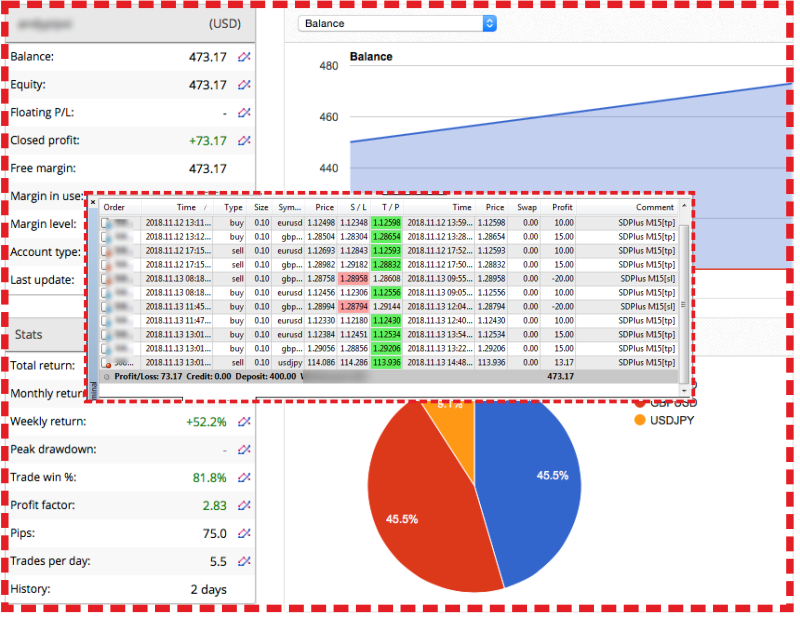Image resolution: width=800 pixels, height=618 pixels.
Task: Open the Balance chart type dropdown
Action: tap(397, 23)
